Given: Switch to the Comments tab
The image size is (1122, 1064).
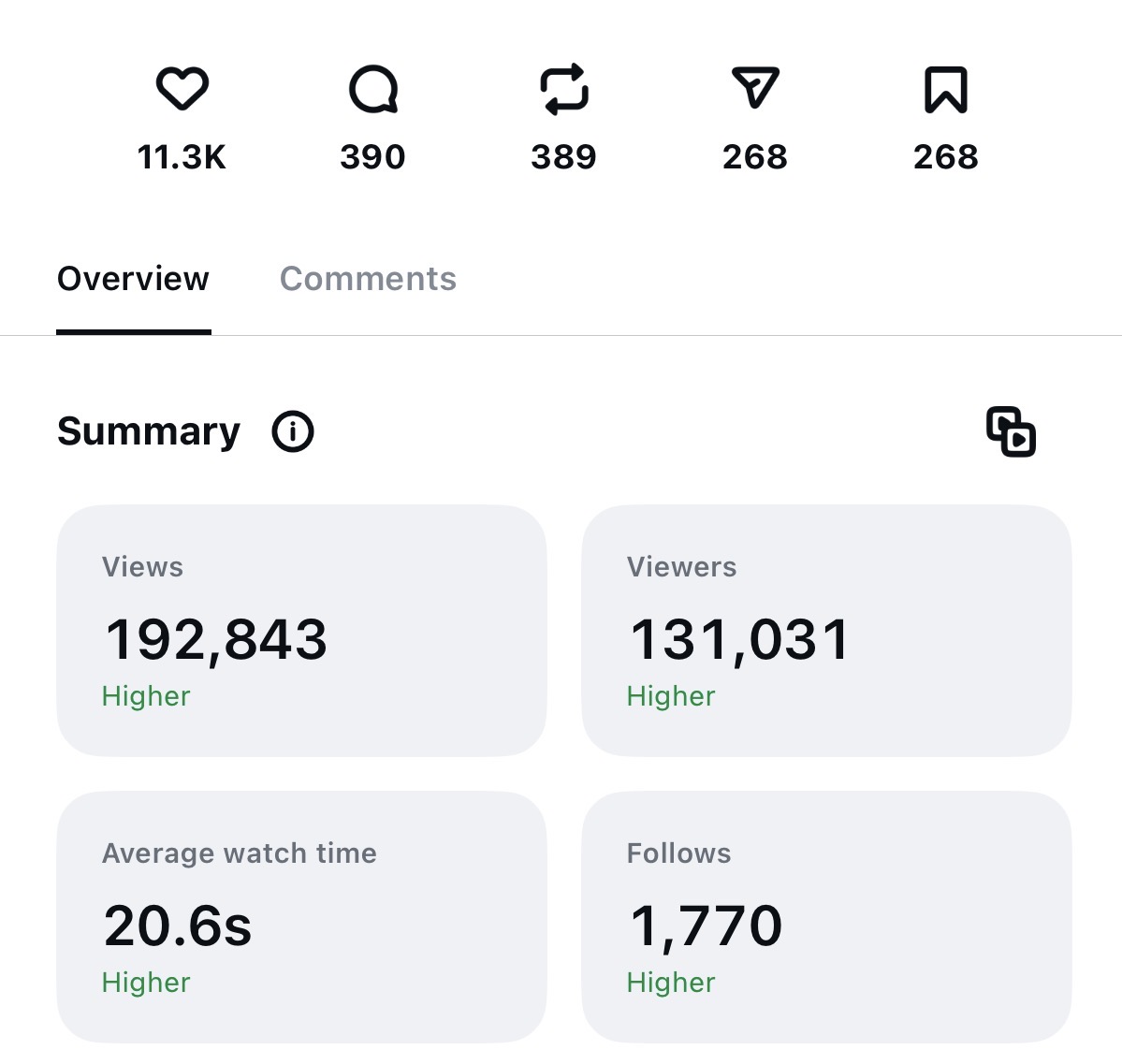Looking at the screenshot, I should tap(368, 278).
